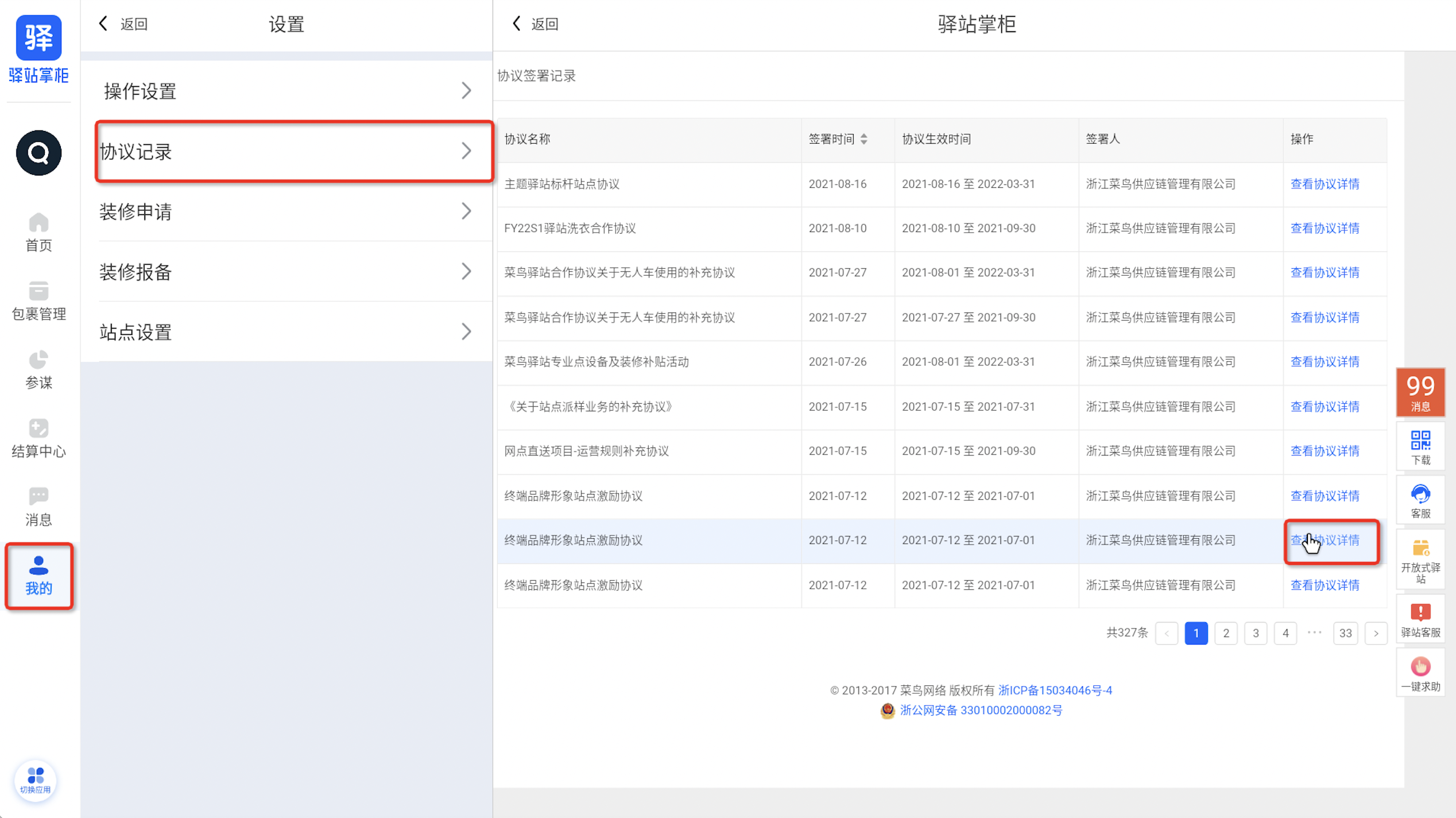This screenshot has height=818, width=1456.
Task: Click 共327条 total count text
Action: point(1126,633)
